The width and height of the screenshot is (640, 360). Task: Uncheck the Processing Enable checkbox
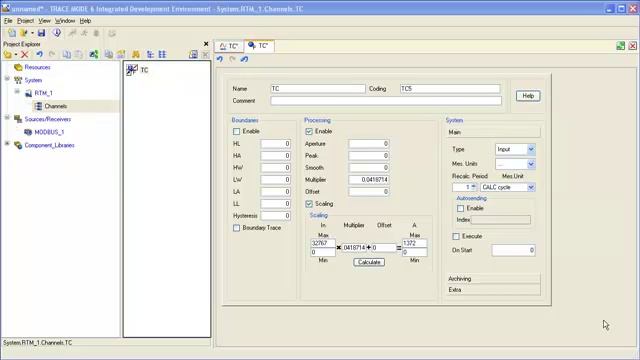(309, 131)
